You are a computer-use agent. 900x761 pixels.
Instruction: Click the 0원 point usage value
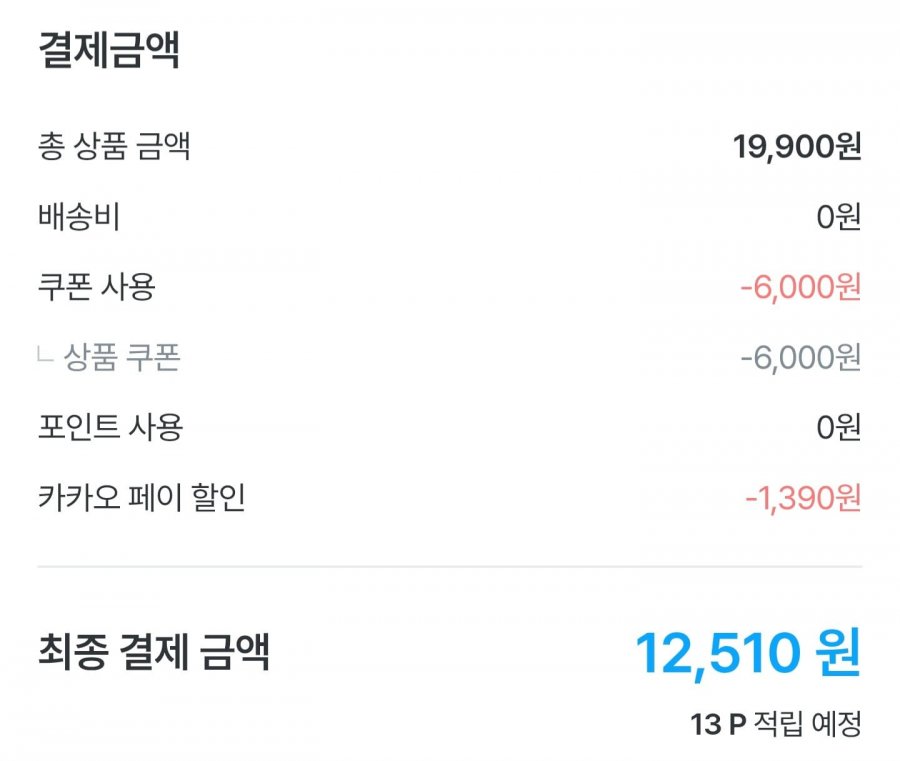(x=839, y=428)
